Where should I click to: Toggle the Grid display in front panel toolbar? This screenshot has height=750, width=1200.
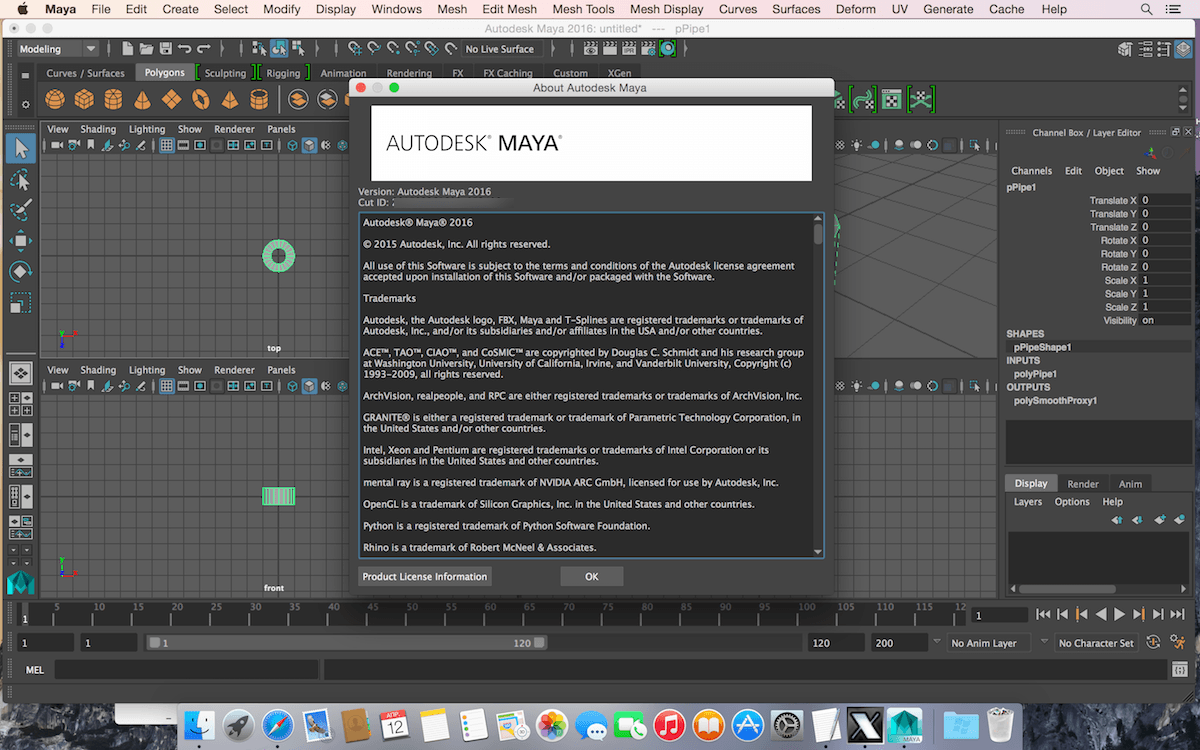[x=167, y=386]
